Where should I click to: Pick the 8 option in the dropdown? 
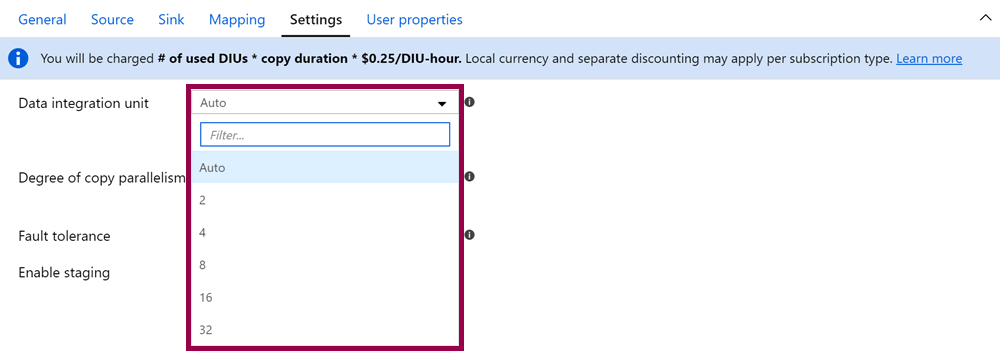point(325,265)
